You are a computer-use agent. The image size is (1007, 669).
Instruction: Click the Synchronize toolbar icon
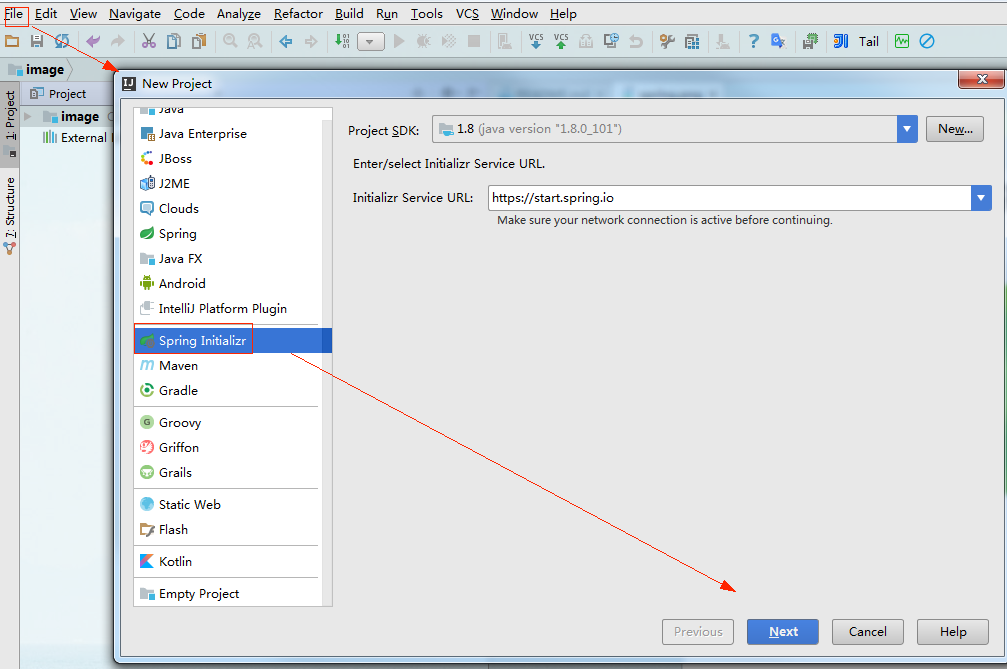point(62,42)
